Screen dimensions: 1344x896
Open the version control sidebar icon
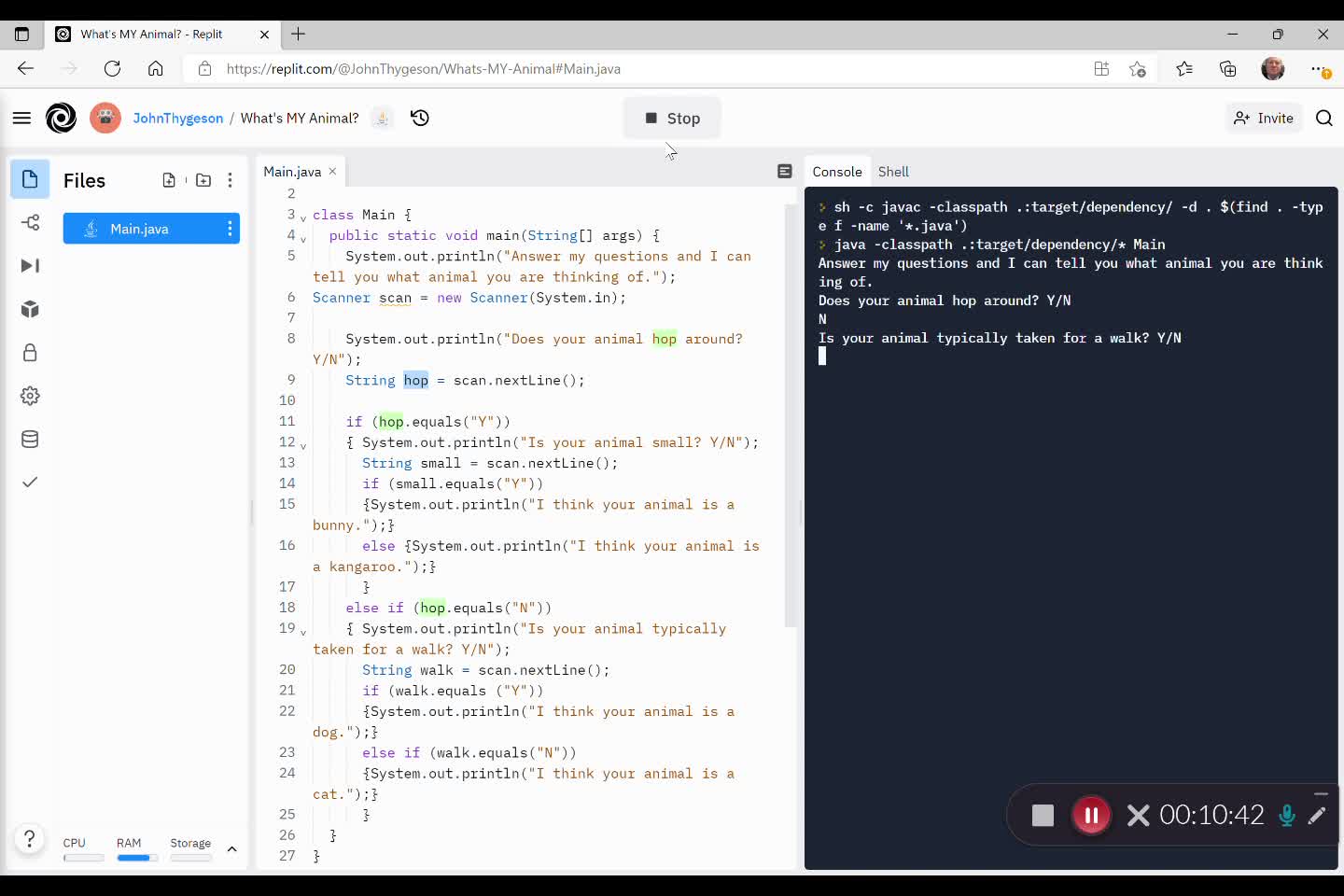pyautogui.click(x=30, y=222)
